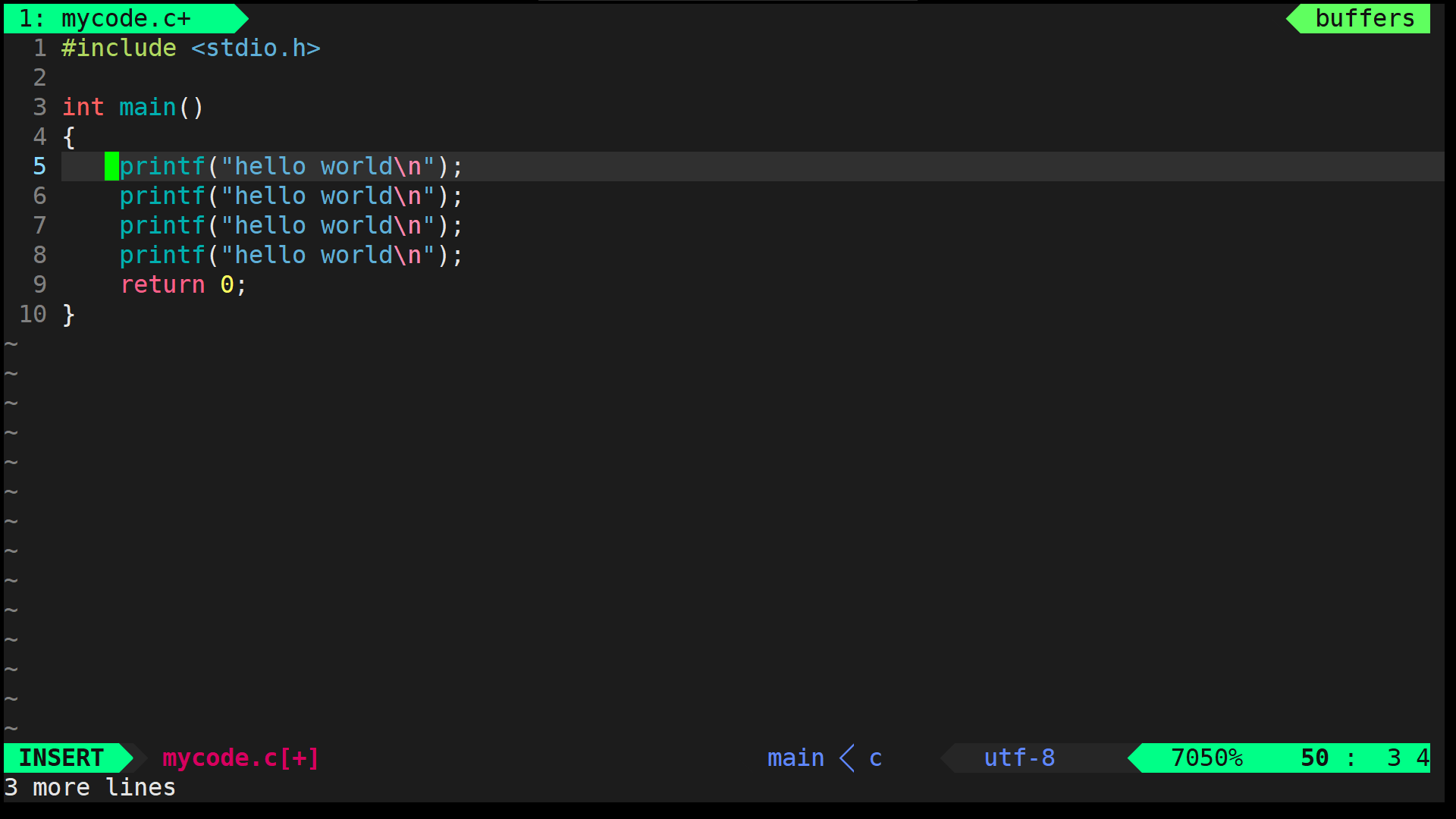This screenshot has width=1456, height=819.
Task: Click the 7050% percentage indicator
Action: [x=1207, y=758]
